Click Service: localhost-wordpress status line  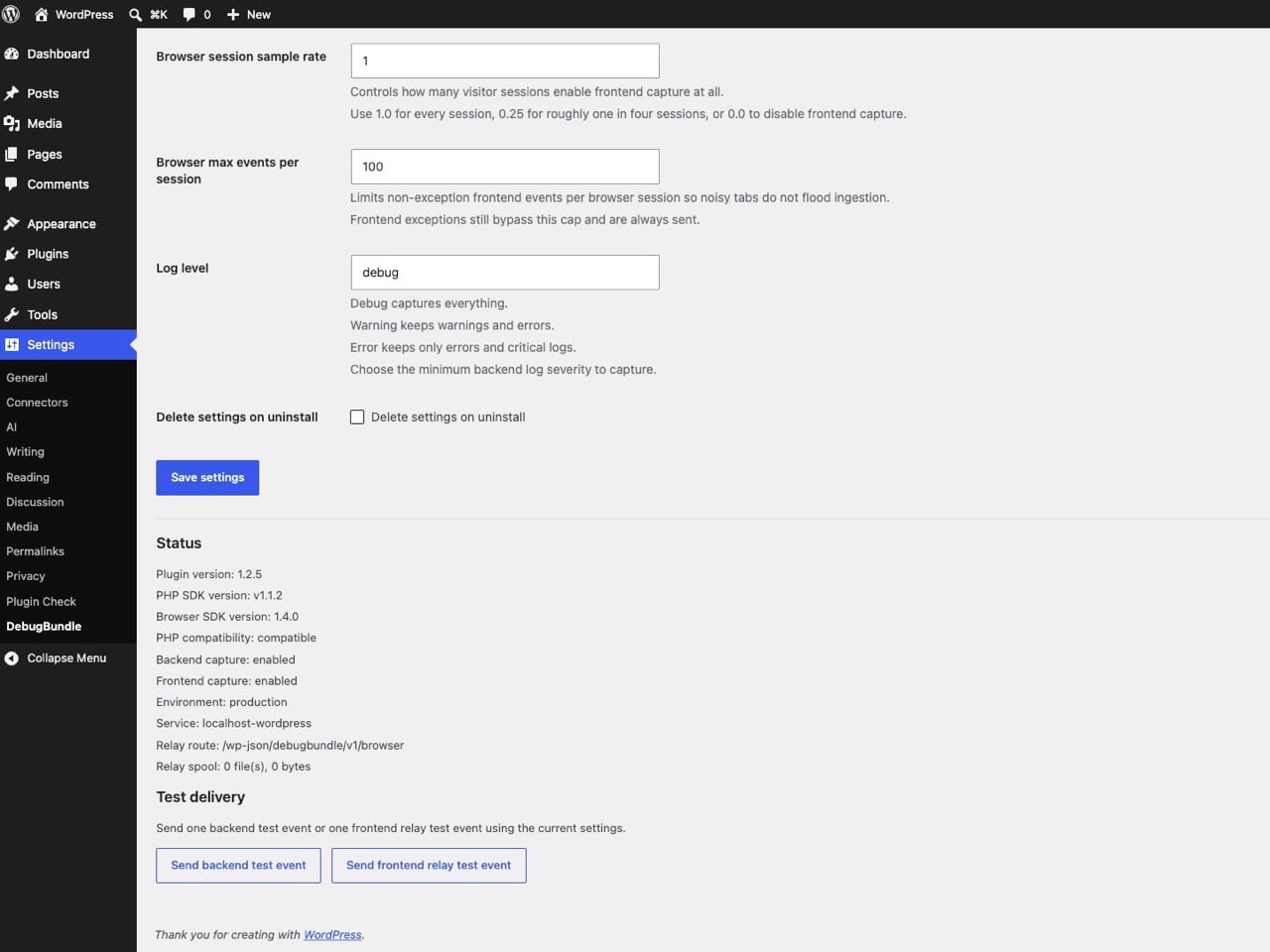tap(233, 723)
